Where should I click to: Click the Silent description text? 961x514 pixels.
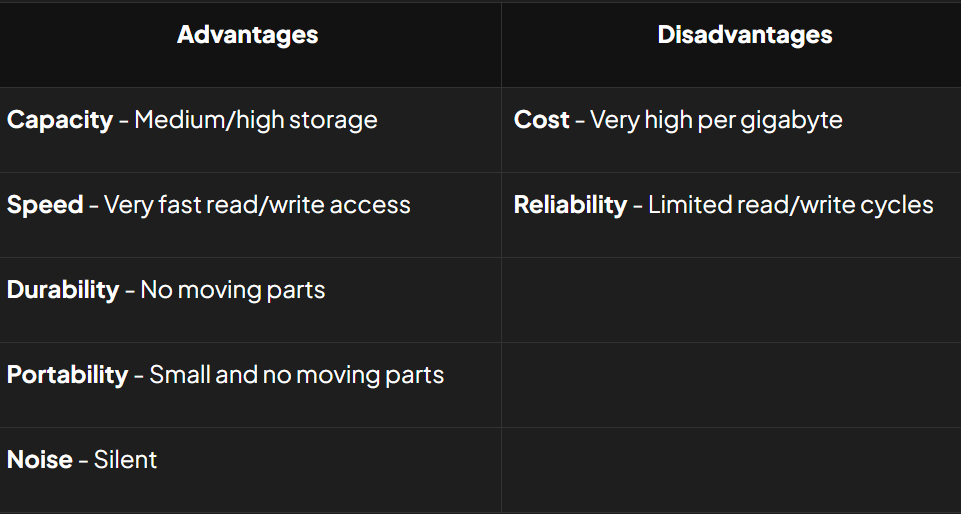pyautogui.click(x=125, y=459)
